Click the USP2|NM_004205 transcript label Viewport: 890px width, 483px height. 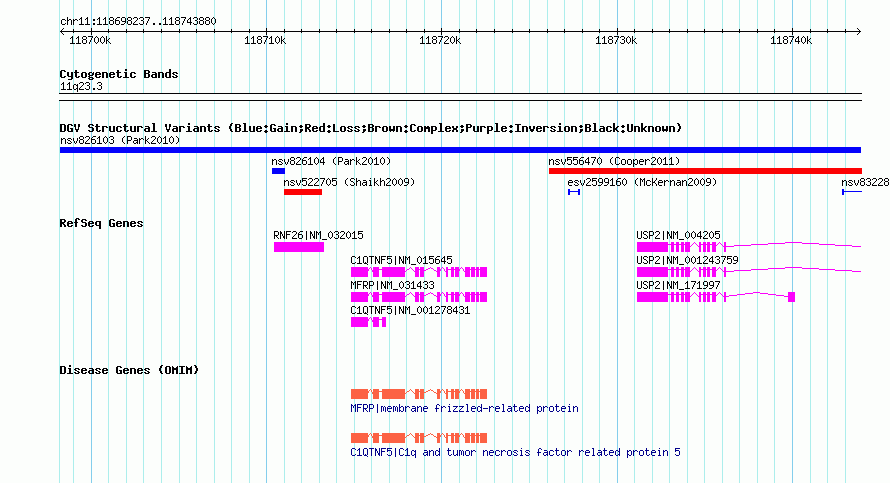678,236
